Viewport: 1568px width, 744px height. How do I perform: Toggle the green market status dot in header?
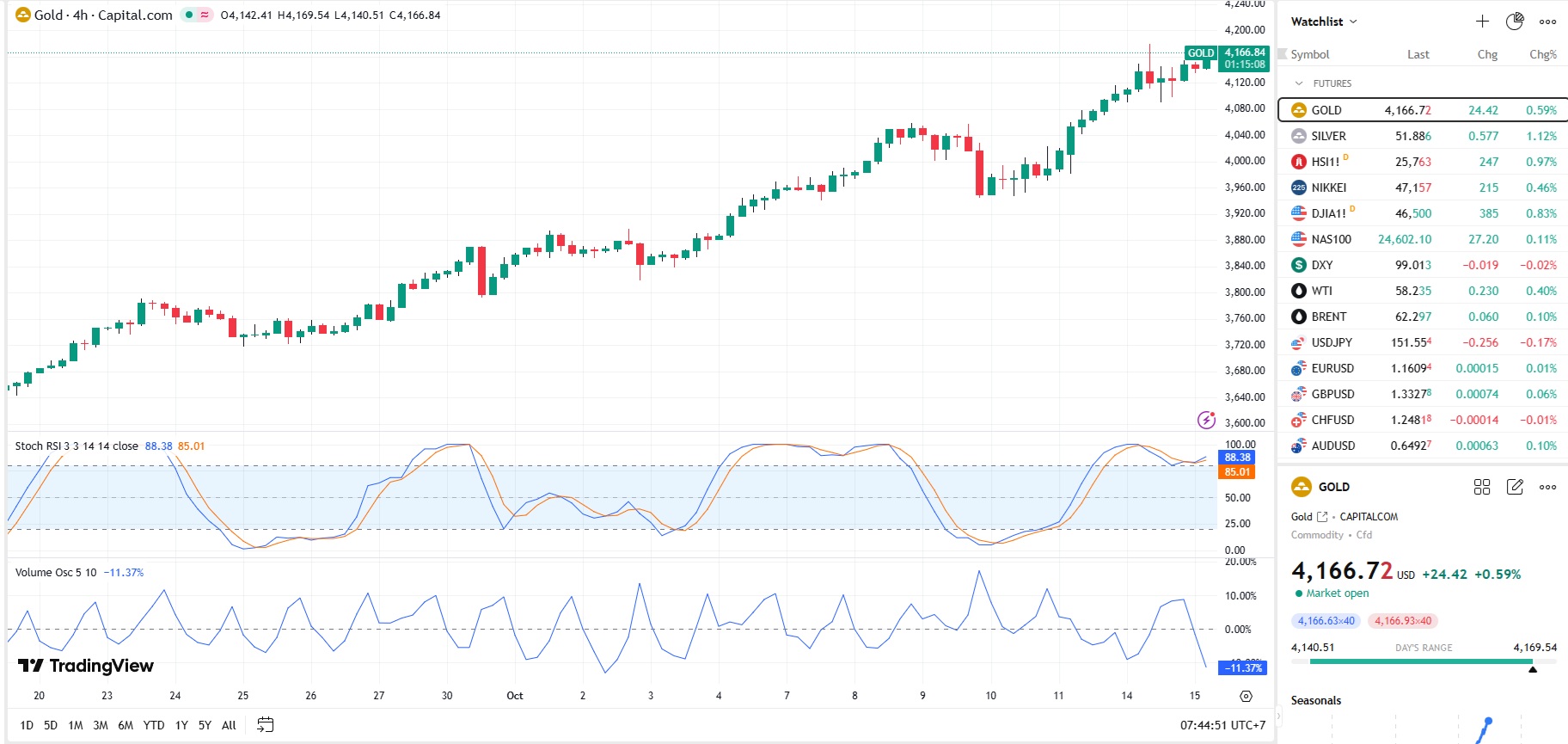click(x=189, y=15)
